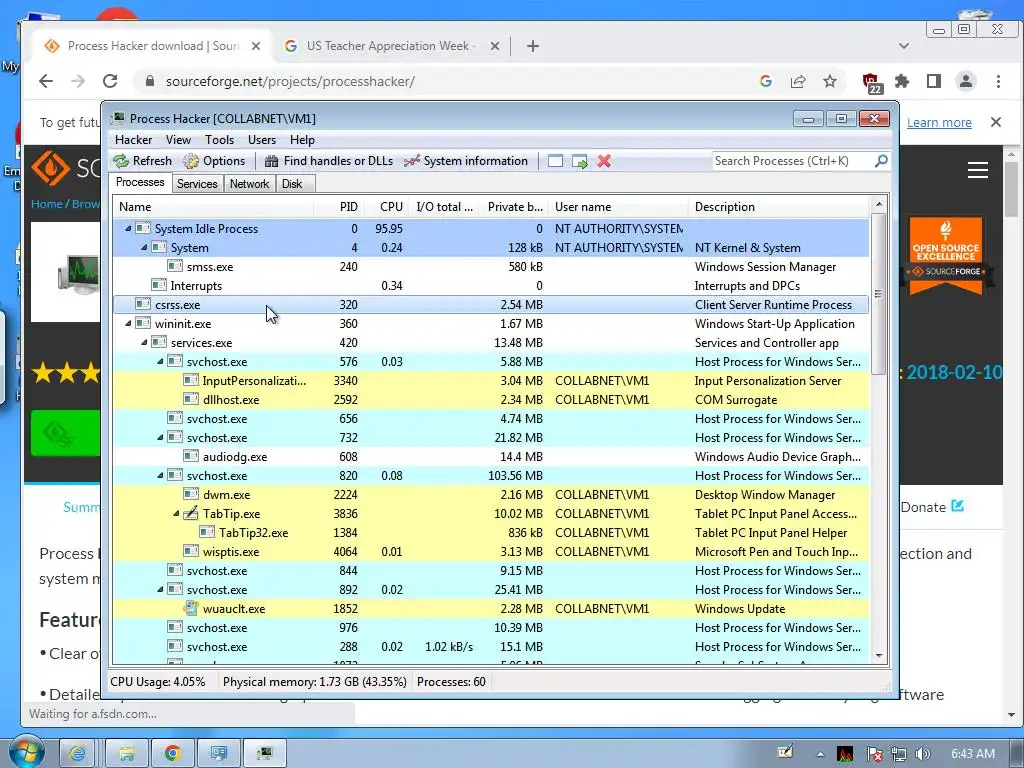Open the Tools menu
The width and height of the screenshot is (1024, 768).
219,140
